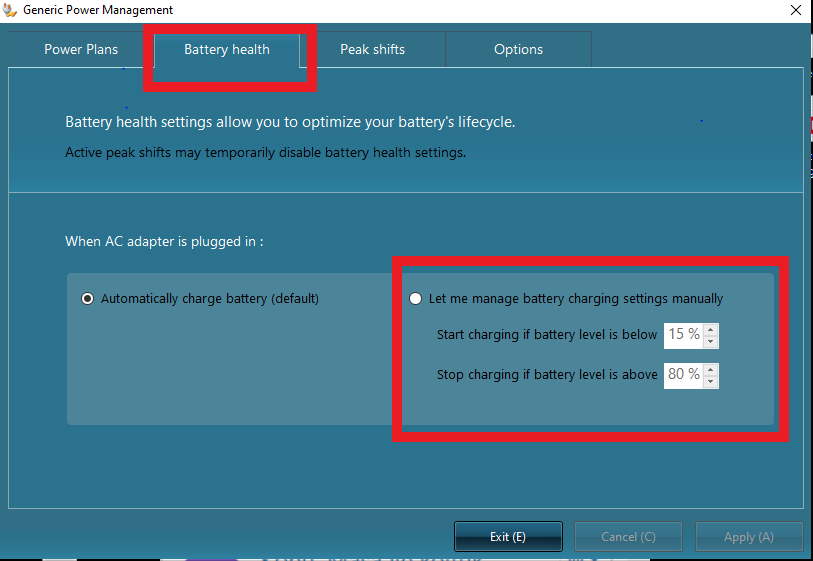The height and width of the screenshot is (561, 813).
Task: Click the Cancel (C) button
Action: (x=628, y=537)
